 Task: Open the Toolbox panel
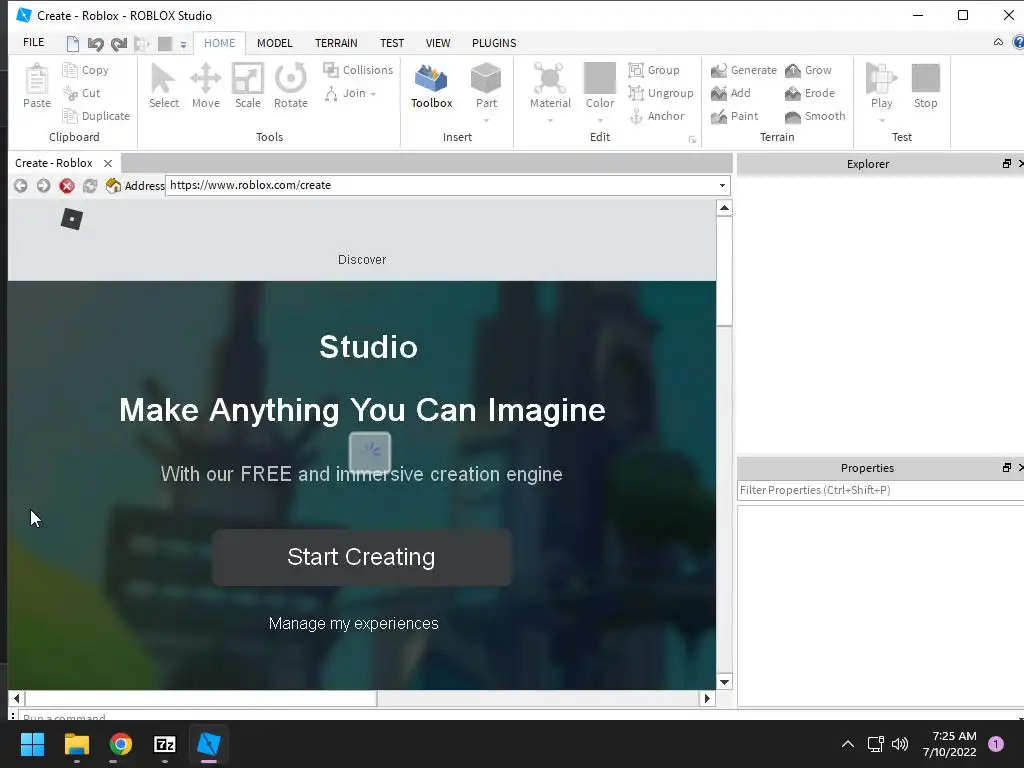click(431, 86)
